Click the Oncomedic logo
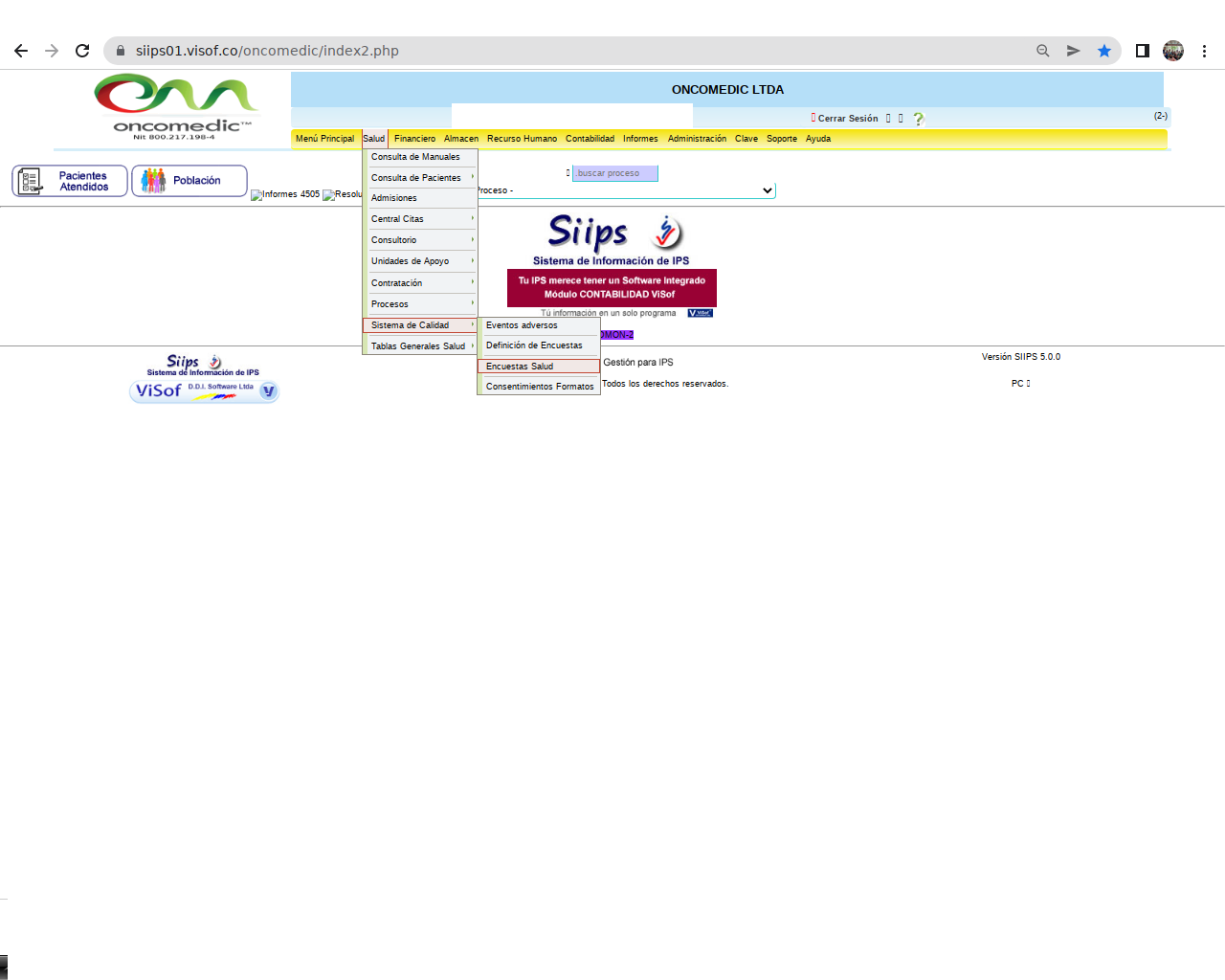This screenshot has width=1225, height=980. (176, 106)
